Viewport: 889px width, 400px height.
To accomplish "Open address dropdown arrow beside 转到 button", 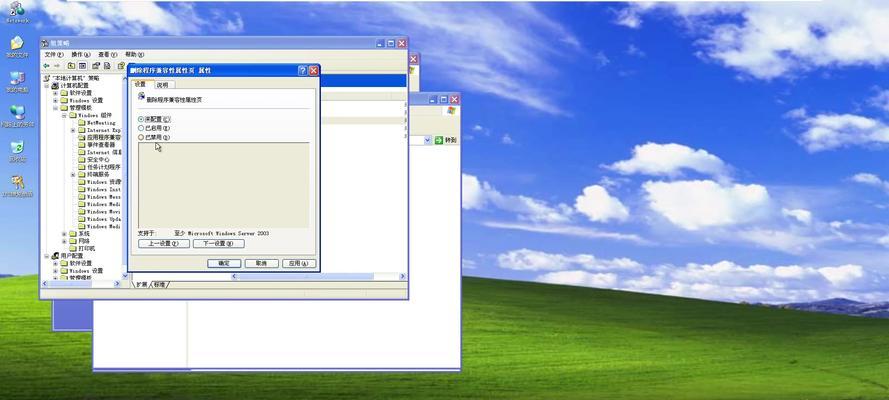I will pos(428,140).
